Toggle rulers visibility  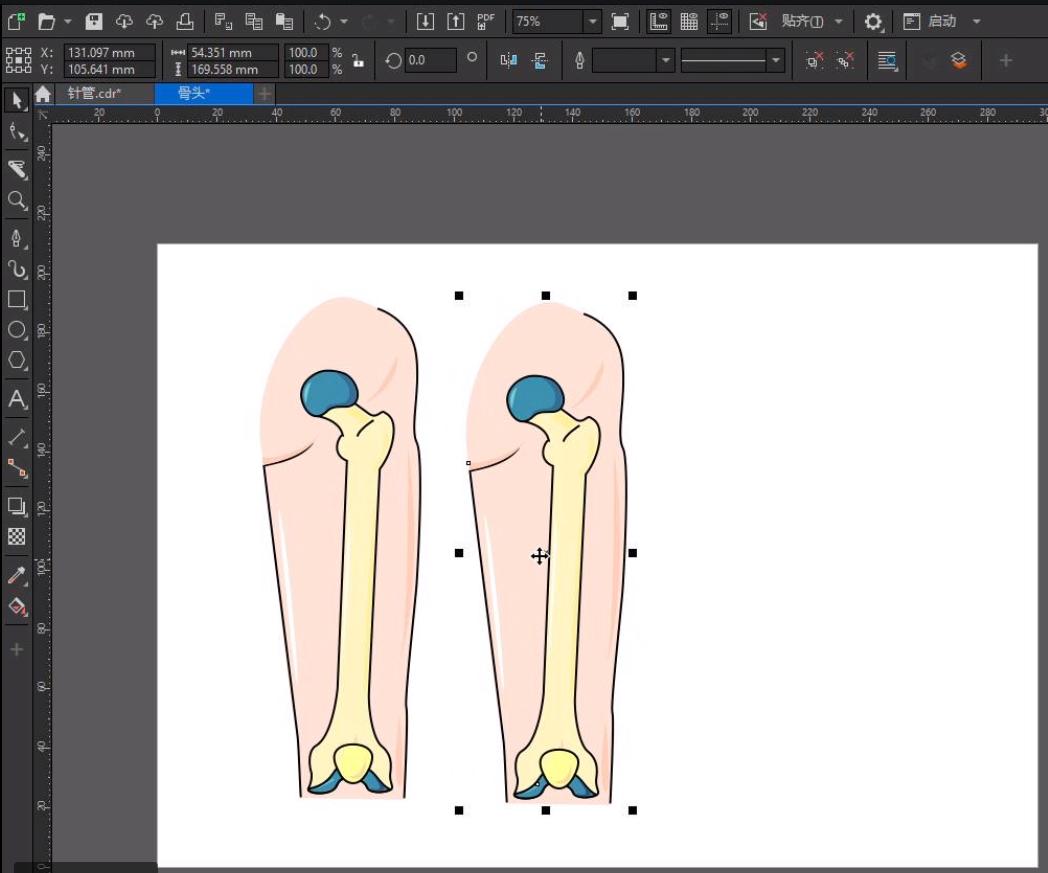coord(659,21)
